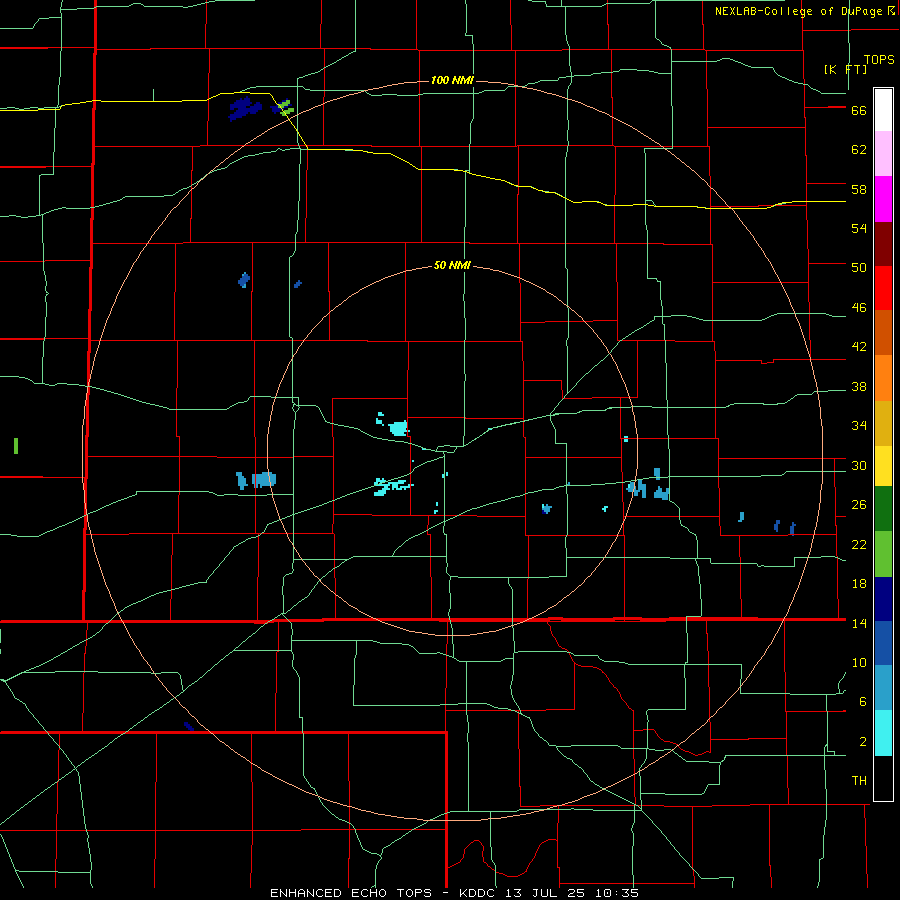Click the "46" scale label
This screenshot has height=900, width=900.
point(859,308)
